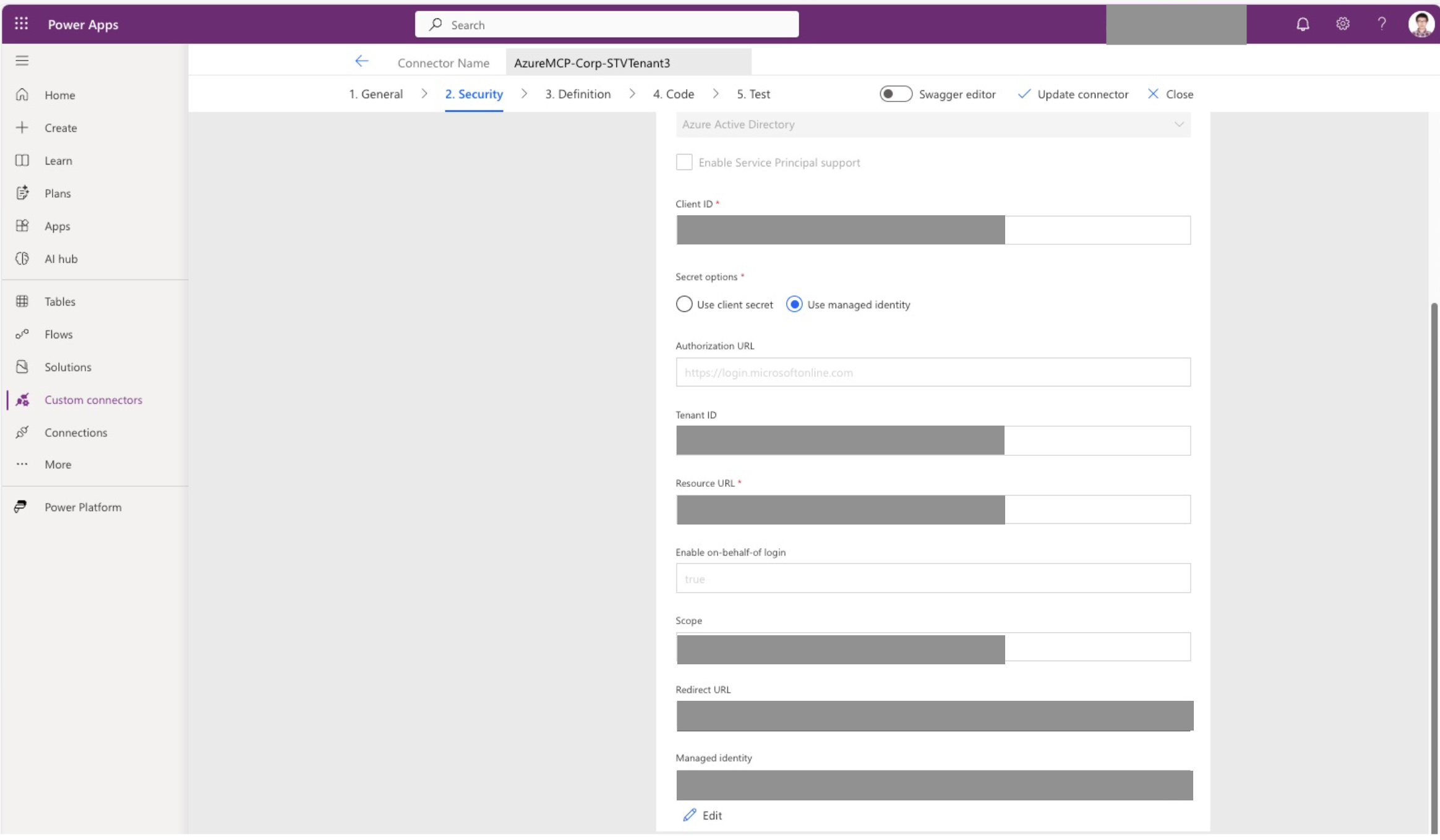
Task: Click the Authorization URL field
Action: pos(932,372)
